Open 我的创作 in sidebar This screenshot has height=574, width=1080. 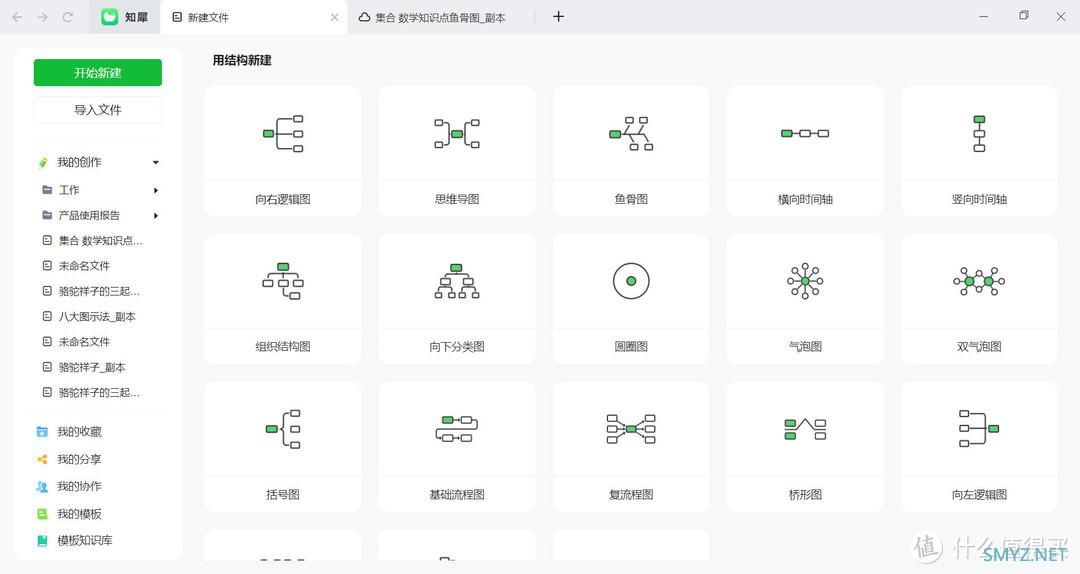click(79, 163)
